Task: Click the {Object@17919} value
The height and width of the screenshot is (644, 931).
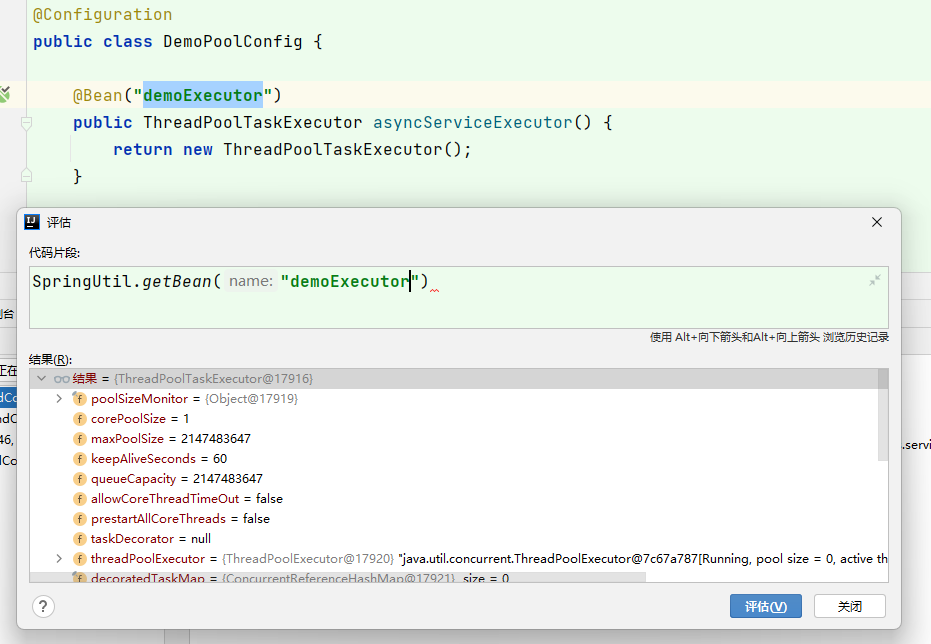Action: click(x=251, y=399)
